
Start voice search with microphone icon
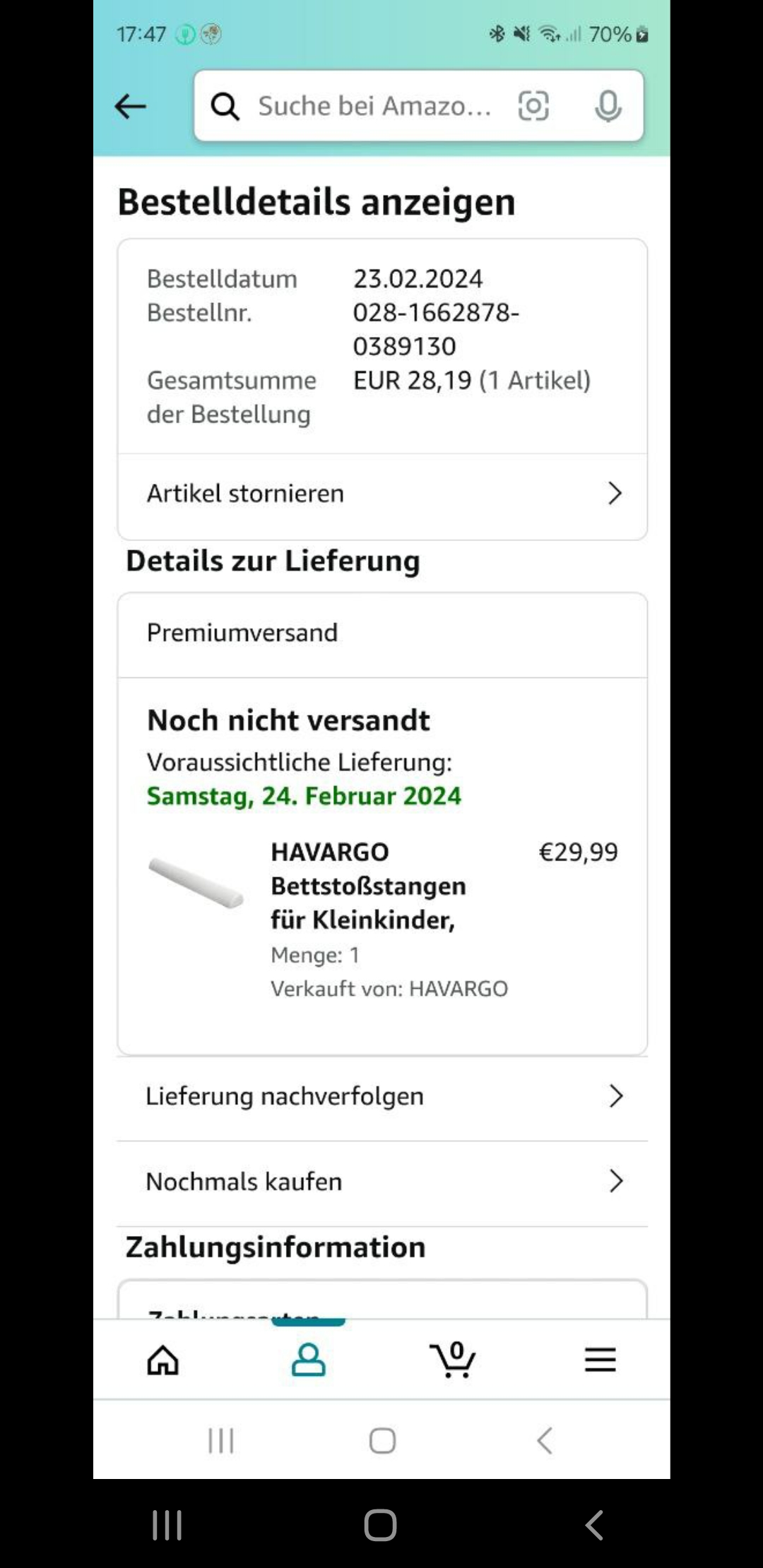click(608, 107)
